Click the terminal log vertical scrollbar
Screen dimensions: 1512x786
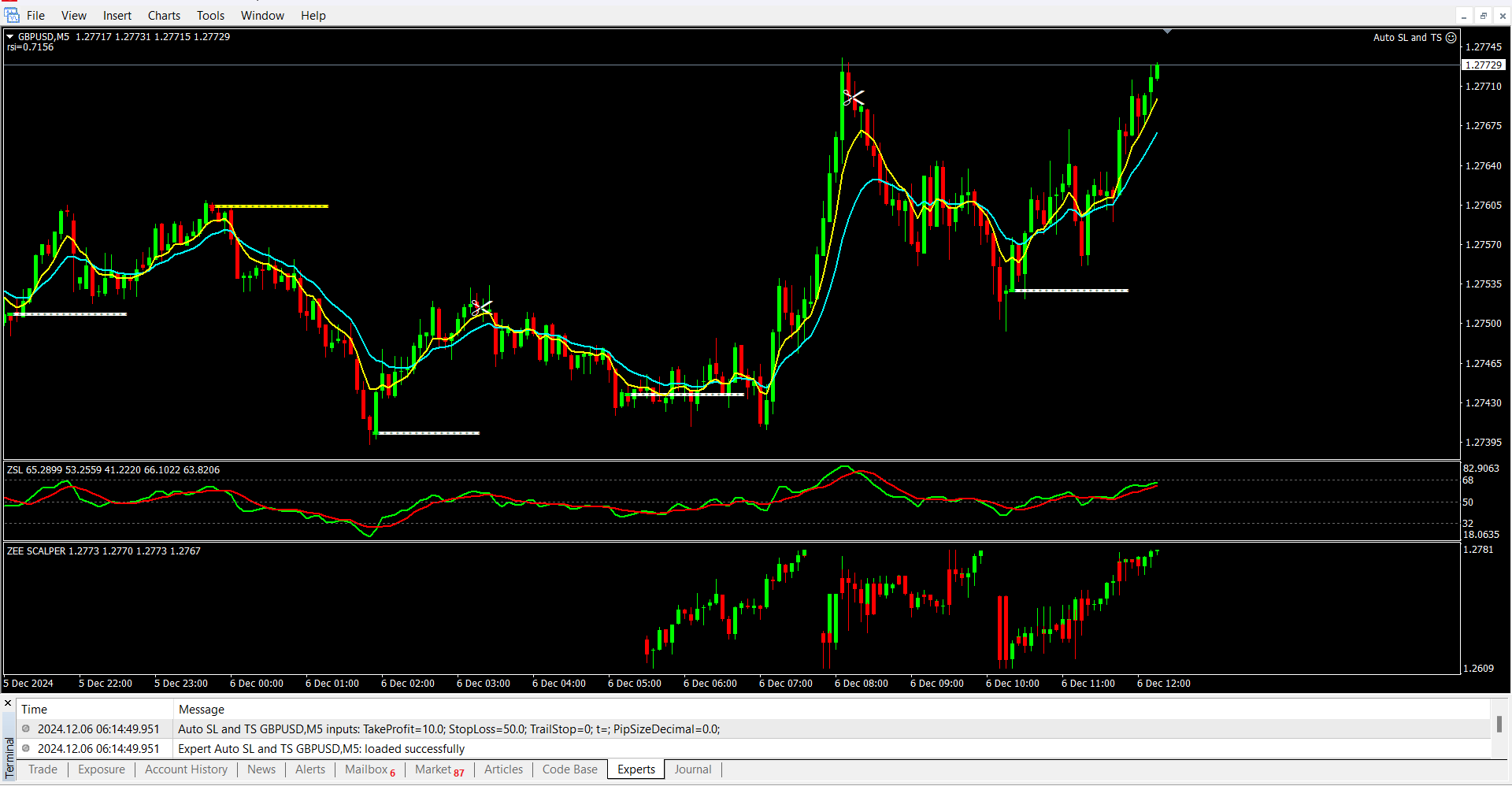pyautogui.click(x=1499, y=725)
